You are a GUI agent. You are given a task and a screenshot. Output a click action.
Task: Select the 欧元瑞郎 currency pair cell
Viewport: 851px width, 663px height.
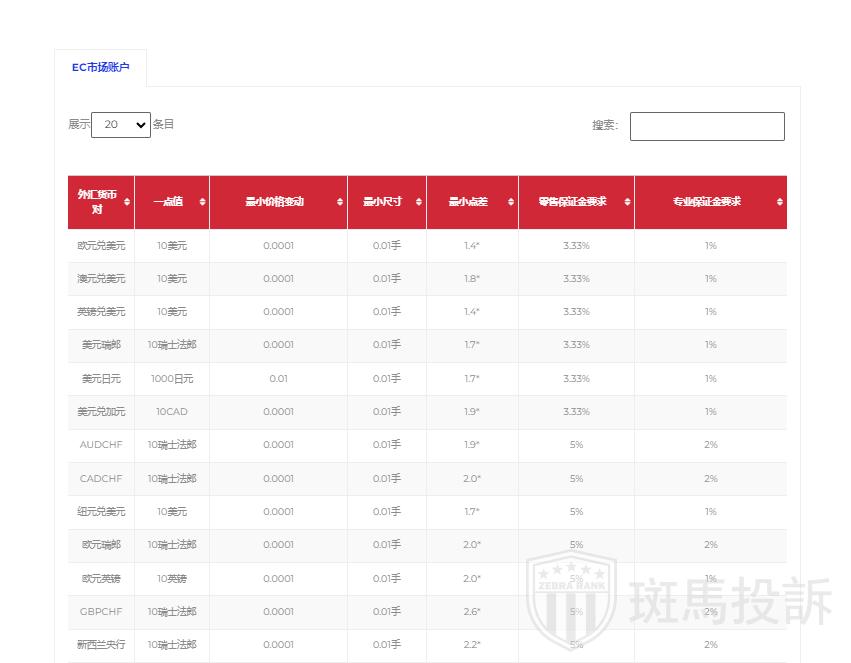pos(101,545)
